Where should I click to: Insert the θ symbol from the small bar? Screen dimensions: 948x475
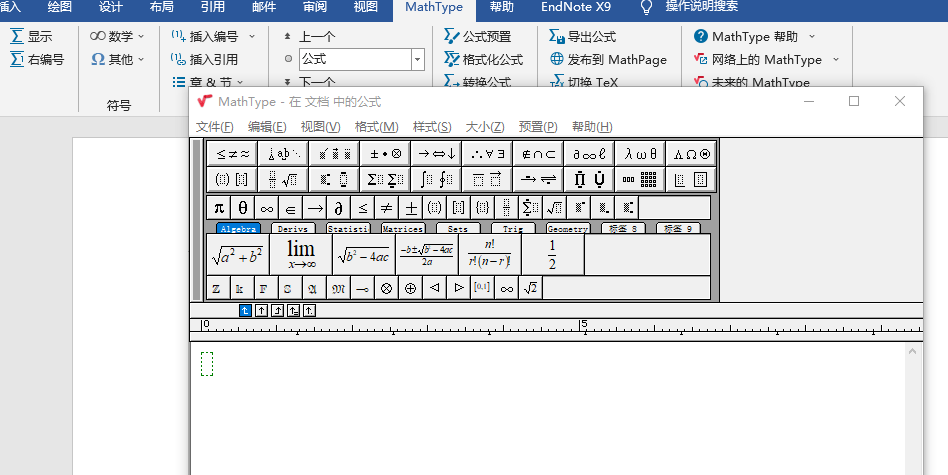coord(242,208)
